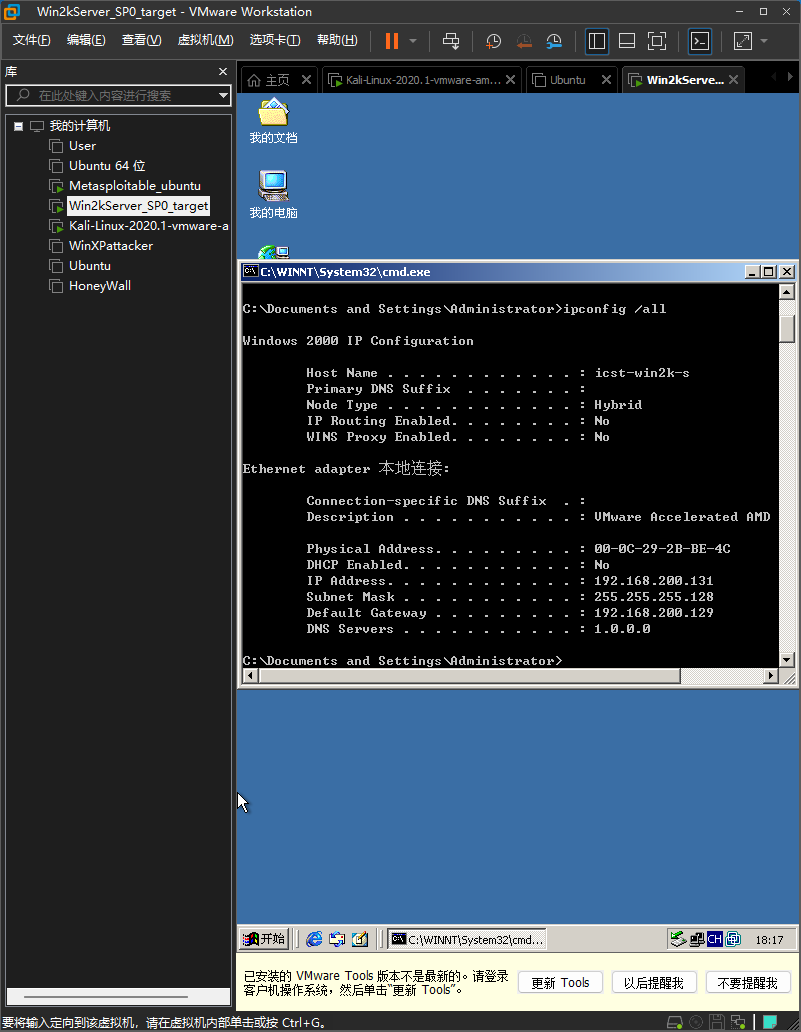Close the 库 library panel
The height and width of the screenshot is (1032, 801).
point(222,72)
